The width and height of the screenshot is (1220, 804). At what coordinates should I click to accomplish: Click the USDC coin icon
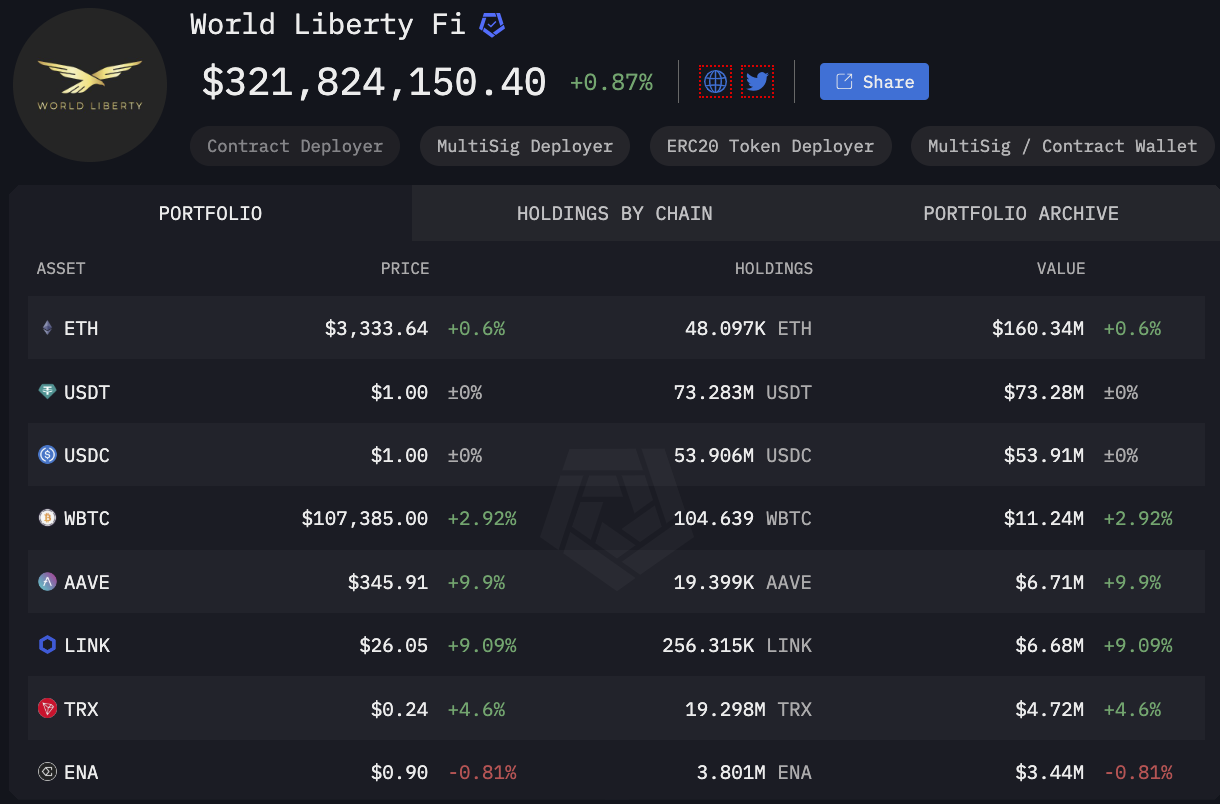47,455
